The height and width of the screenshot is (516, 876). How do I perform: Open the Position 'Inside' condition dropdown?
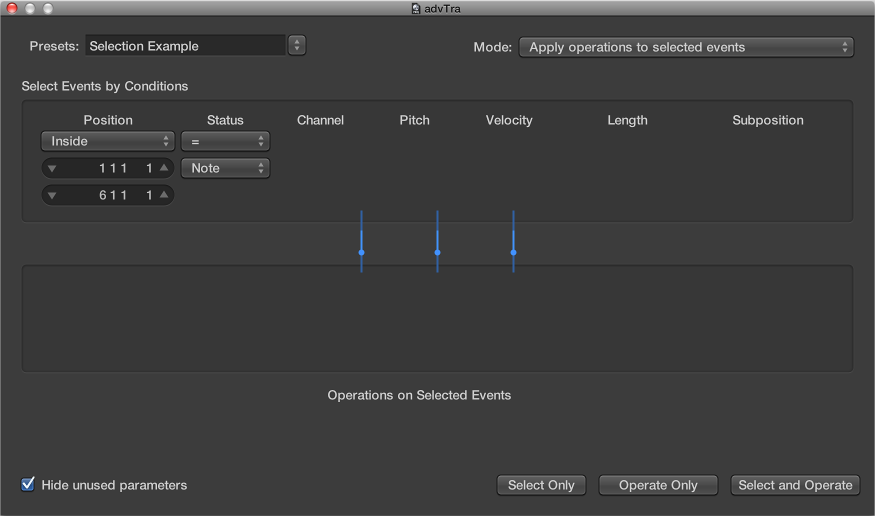[108, 141]
